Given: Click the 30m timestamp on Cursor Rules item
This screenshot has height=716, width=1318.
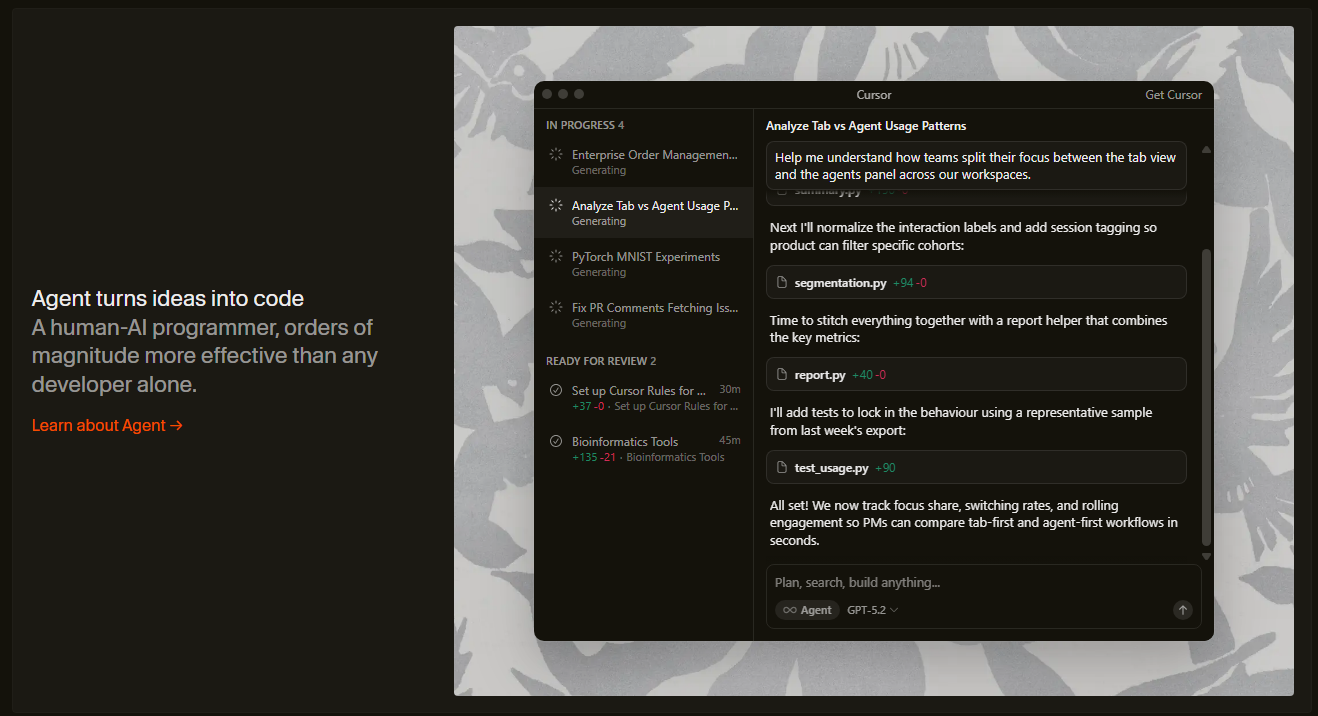Looking at the screenshot, I should [730, 389].
